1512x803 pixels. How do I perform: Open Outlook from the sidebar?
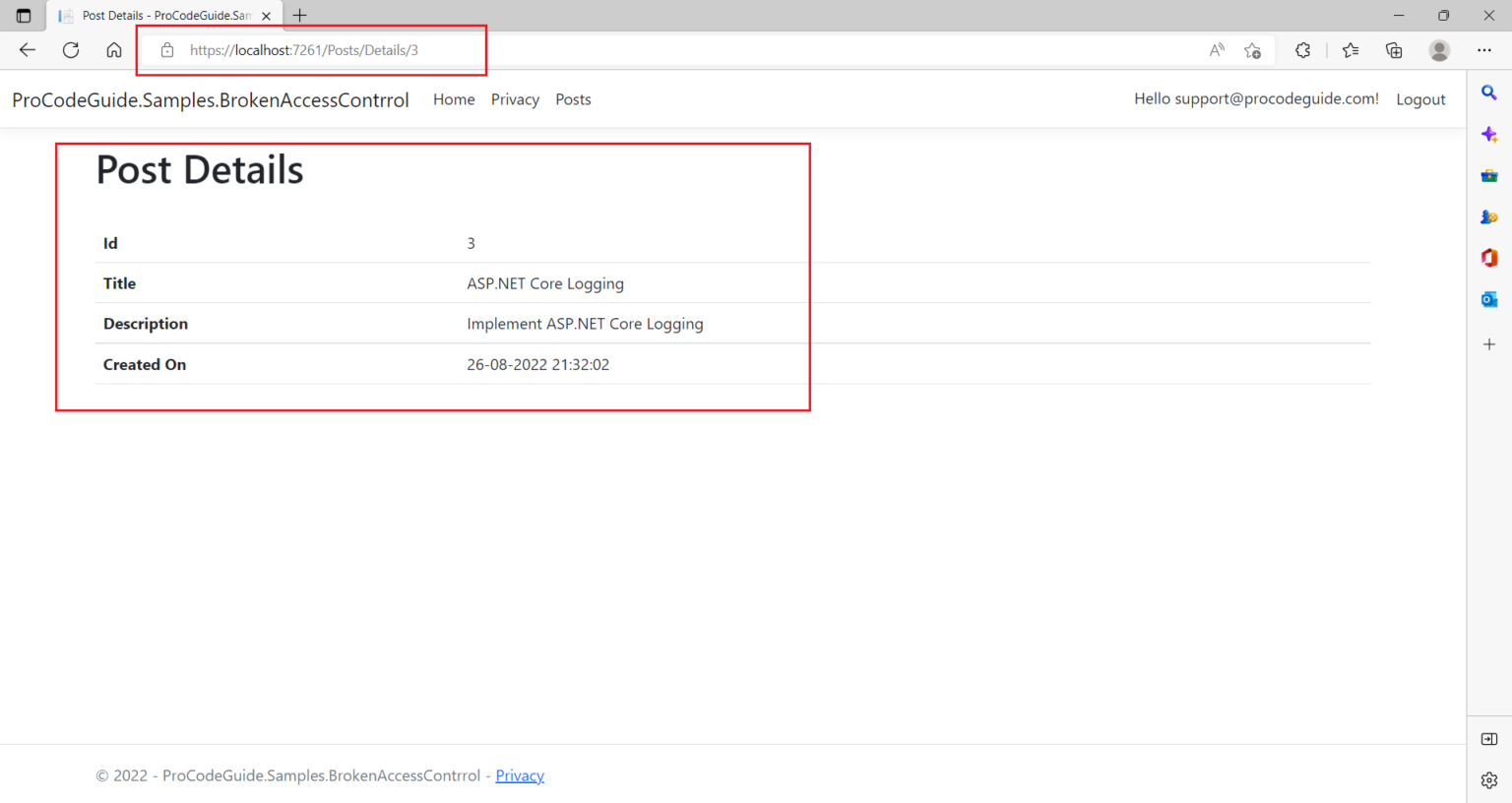click(x=1488, y=298)
